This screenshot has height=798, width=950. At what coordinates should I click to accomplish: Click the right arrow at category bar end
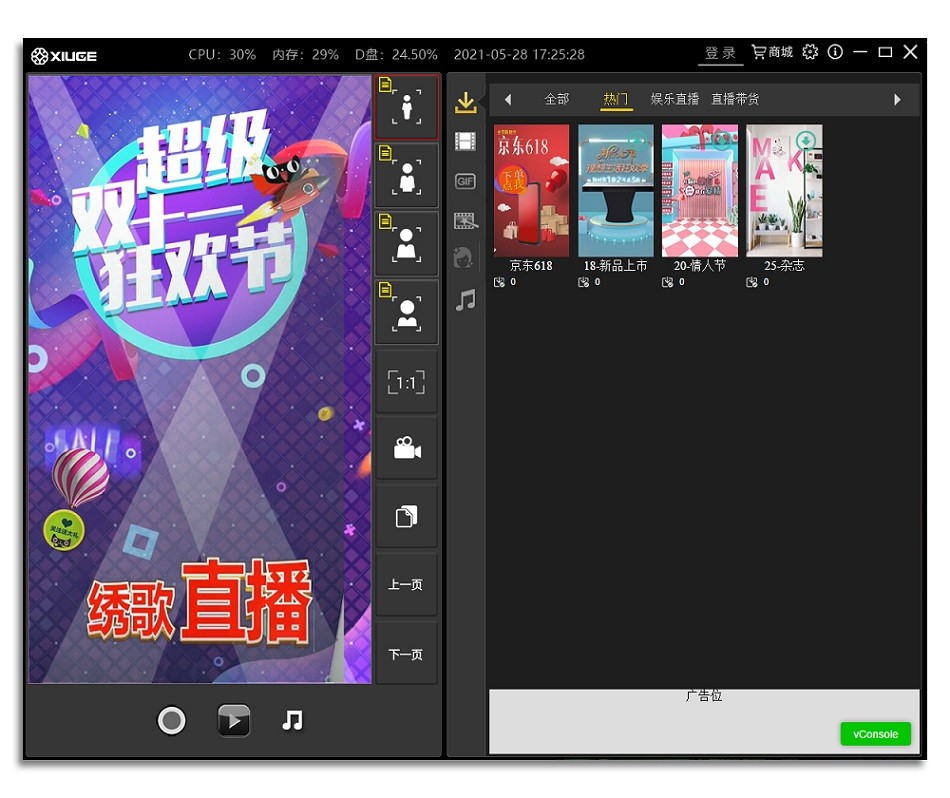[897, 99]
